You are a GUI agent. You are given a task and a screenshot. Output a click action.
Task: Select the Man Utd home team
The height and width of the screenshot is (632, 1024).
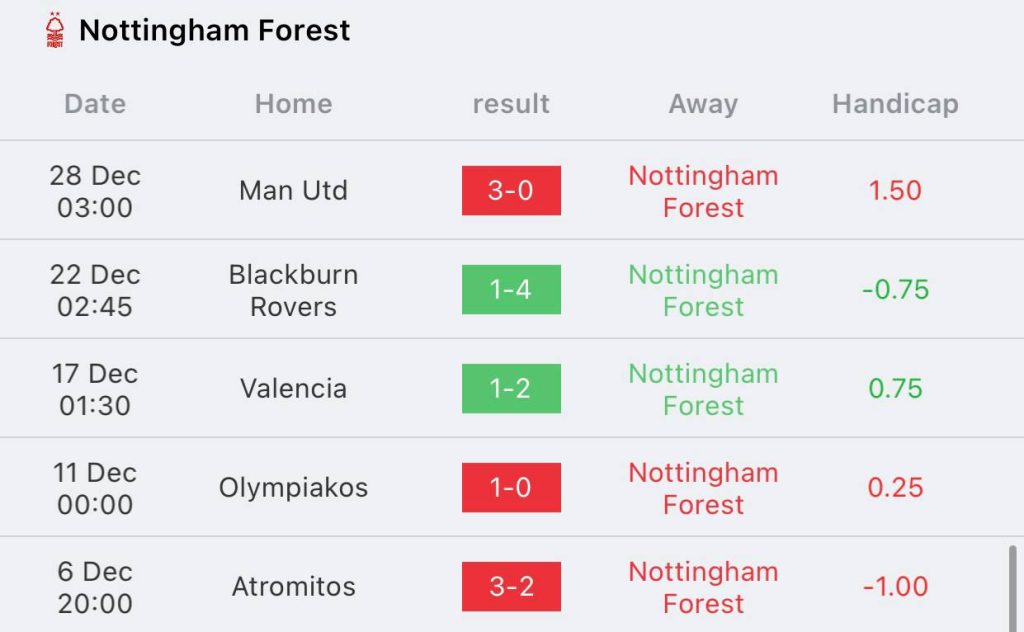(293, 191)
